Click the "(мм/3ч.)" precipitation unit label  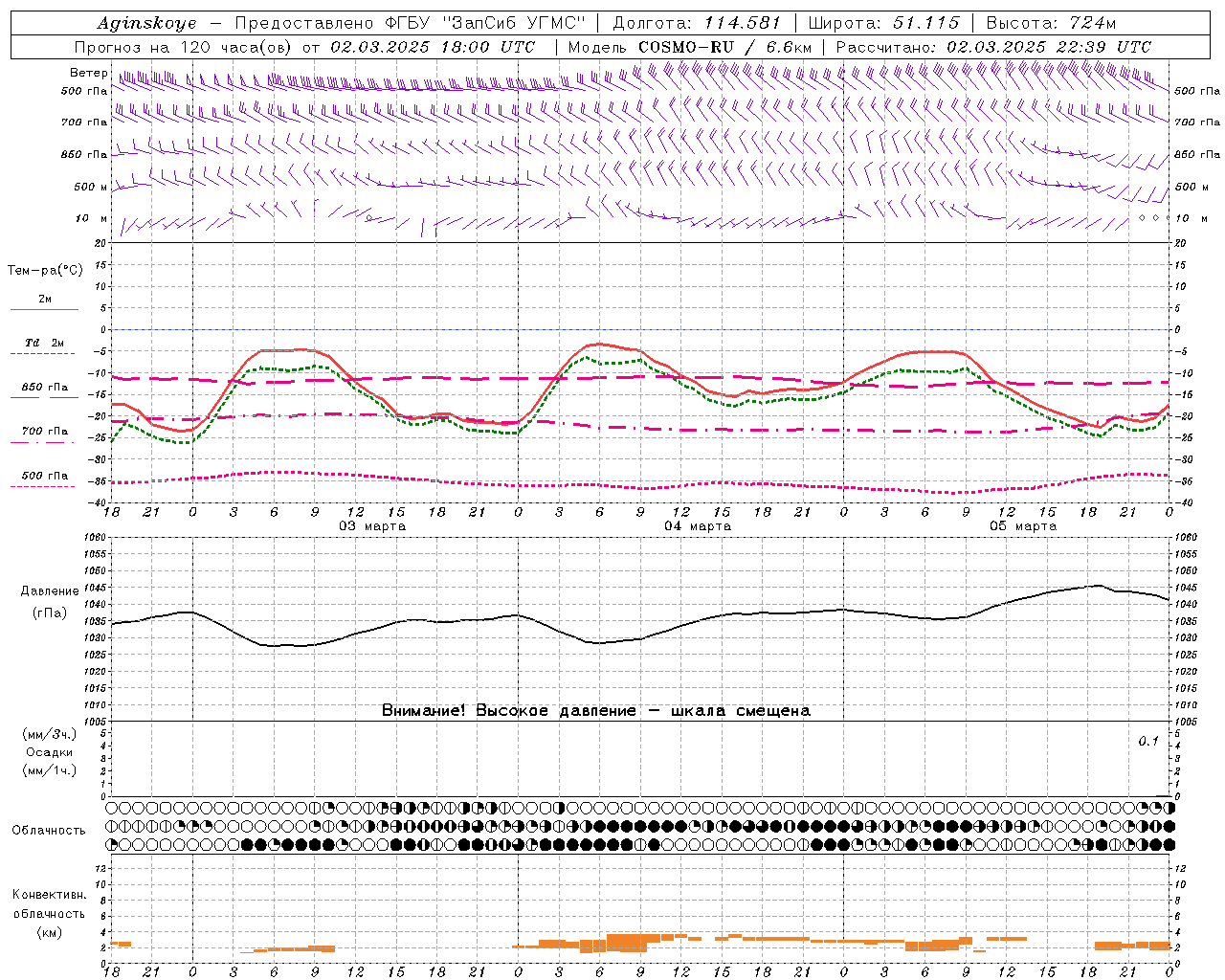(x=50, y=735)
